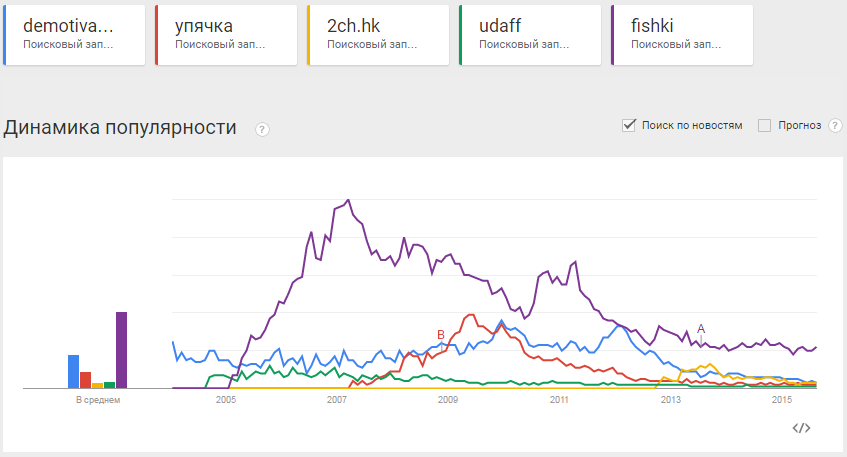Click purple fishki average bar
Viewport: 847px width, 457px height.
point(122,349)
